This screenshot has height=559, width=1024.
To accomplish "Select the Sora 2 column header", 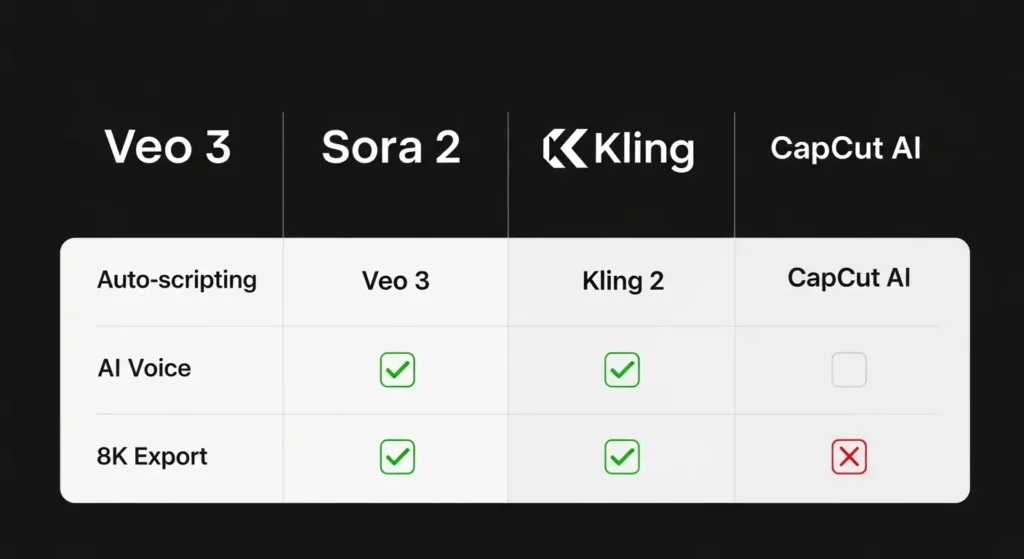I will point(391,148).
